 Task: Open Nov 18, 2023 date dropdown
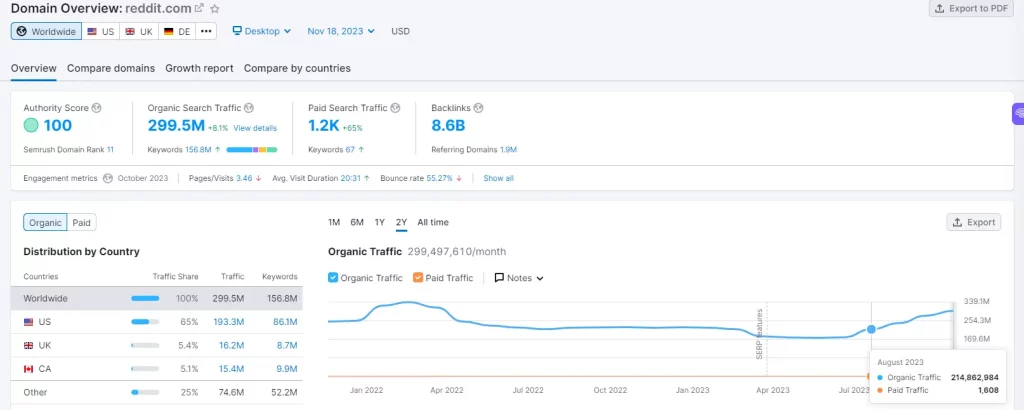(341, 31)
